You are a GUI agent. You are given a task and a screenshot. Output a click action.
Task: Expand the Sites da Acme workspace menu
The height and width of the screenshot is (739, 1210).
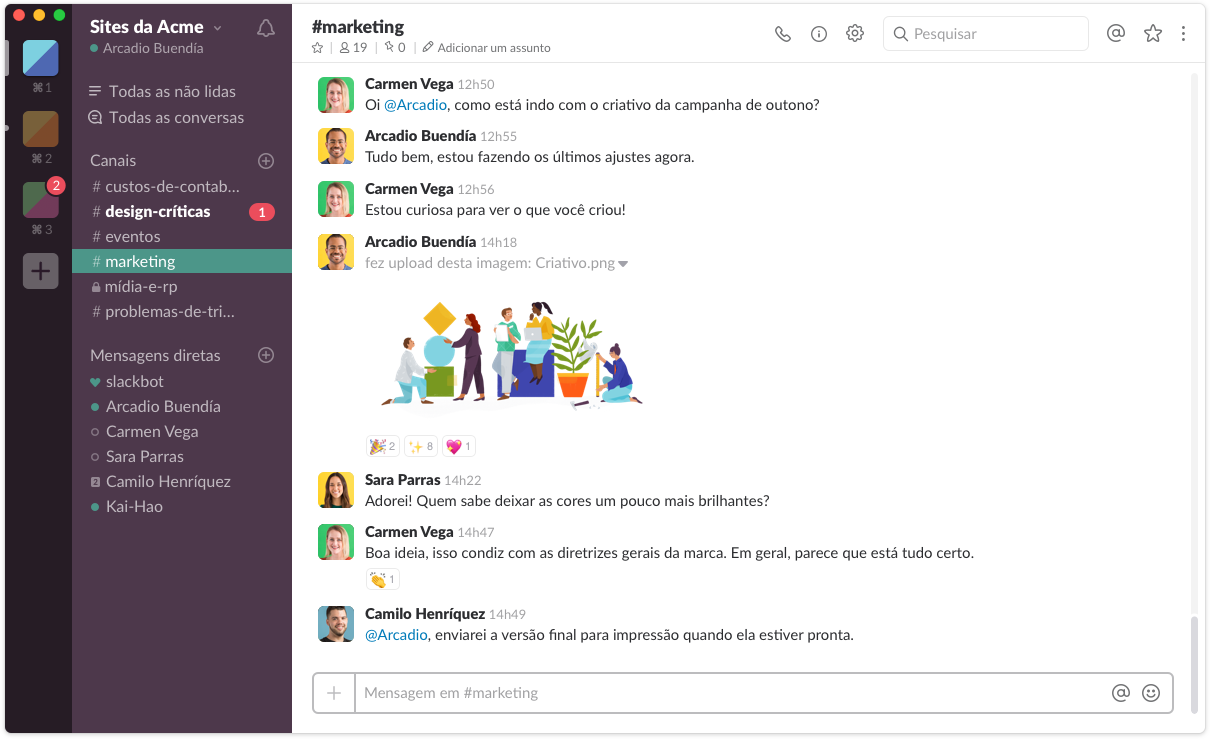[x=156, y=27]
